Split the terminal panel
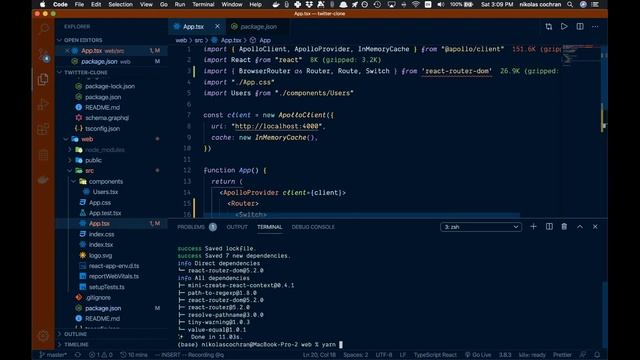Image resolution: width=640 pixels, height=360 pixels. 549,227
